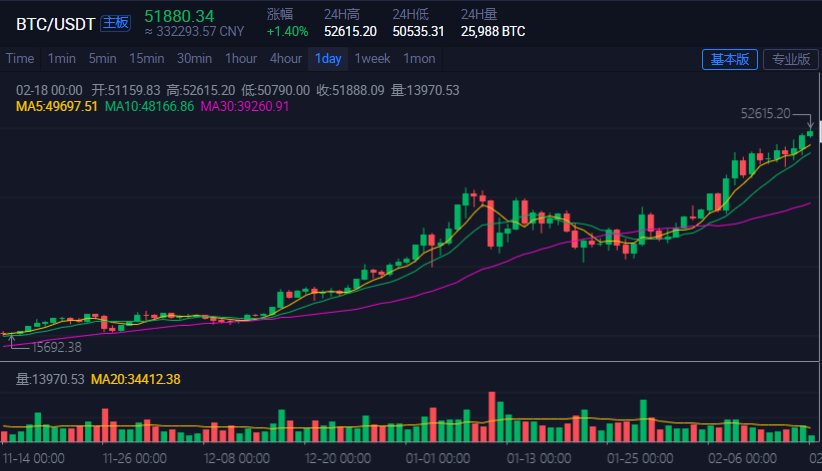Switch chart to 4hour interval
The width and height of the screenshot is (822, 471).
click(286, 59)
